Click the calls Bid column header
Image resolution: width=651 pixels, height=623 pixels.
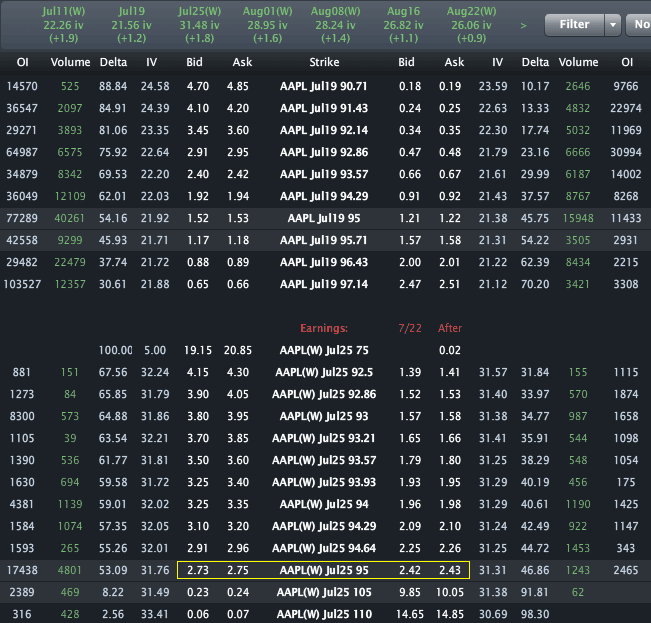[194, 62]
